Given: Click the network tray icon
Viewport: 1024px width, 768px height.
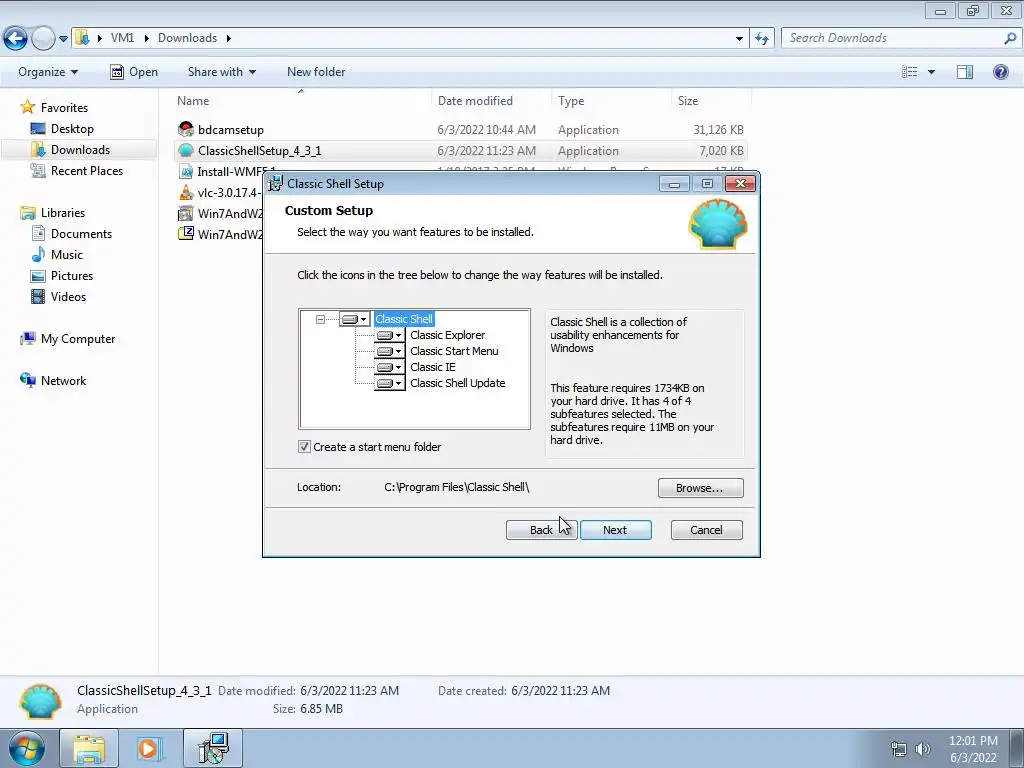Looking at the screenshot, I should coord(899,749).
